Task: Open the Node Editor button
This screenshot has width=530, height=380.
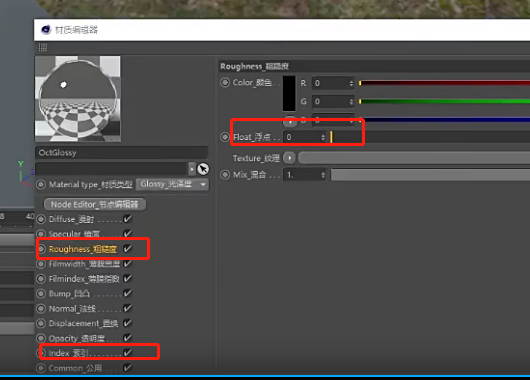Action: [95, 204]
